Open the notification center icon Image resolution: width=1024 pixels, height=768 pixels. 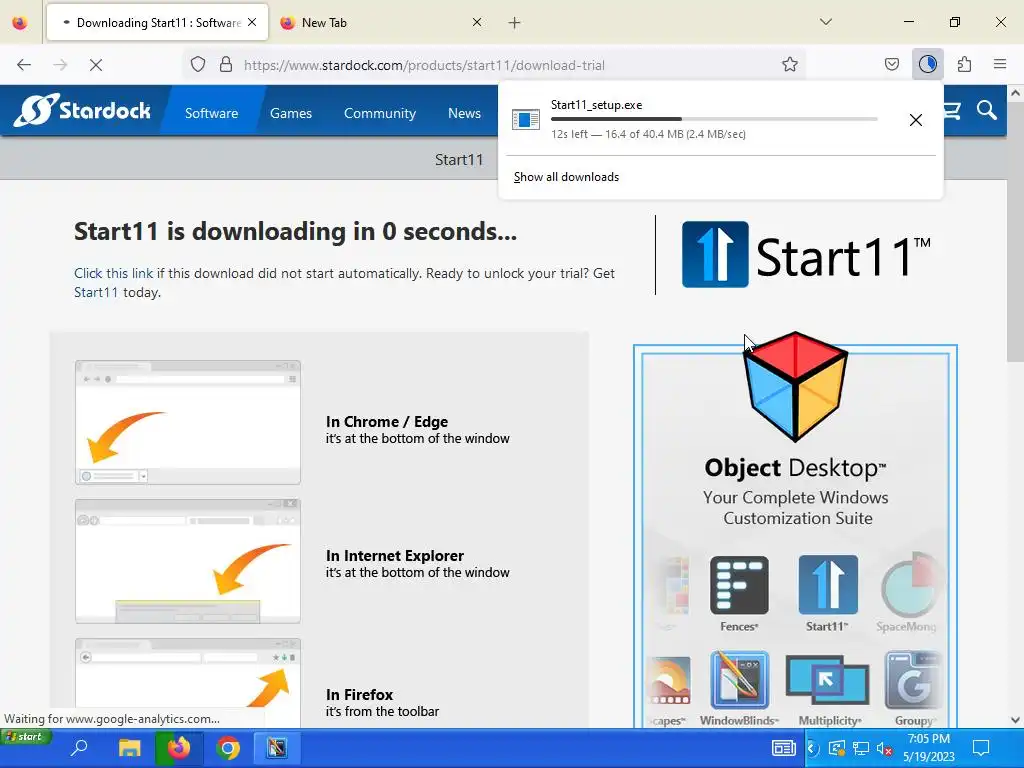(x=981, y=748)
